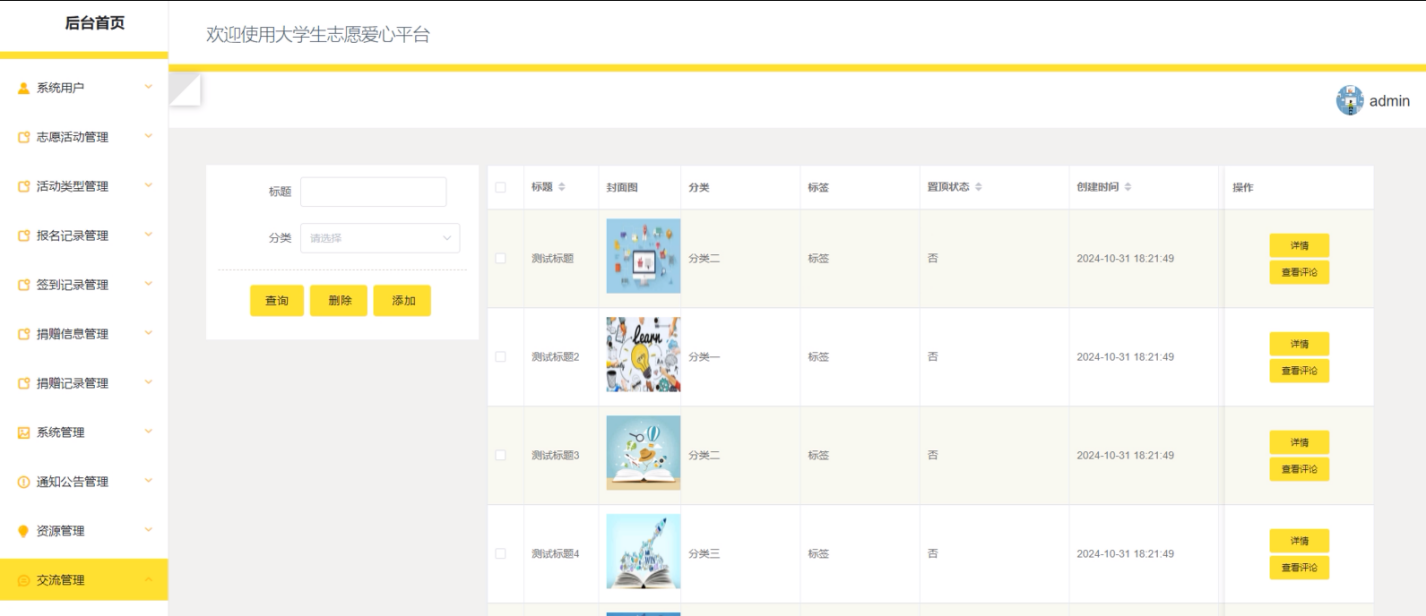Click the 系统用户 person icon

click(x=24, y=88)
